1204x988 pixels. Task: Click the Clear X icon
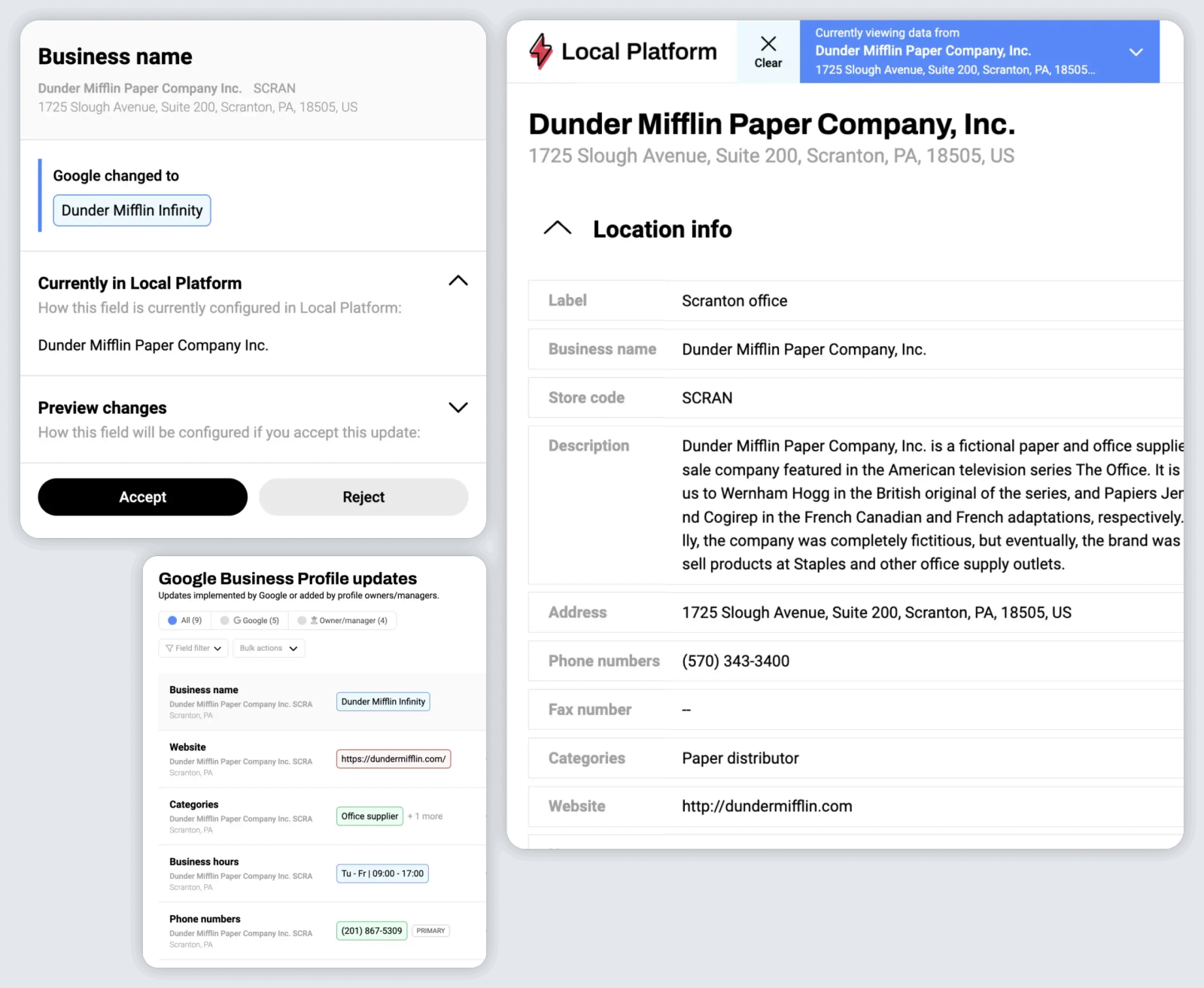click(x=768, y=43)
